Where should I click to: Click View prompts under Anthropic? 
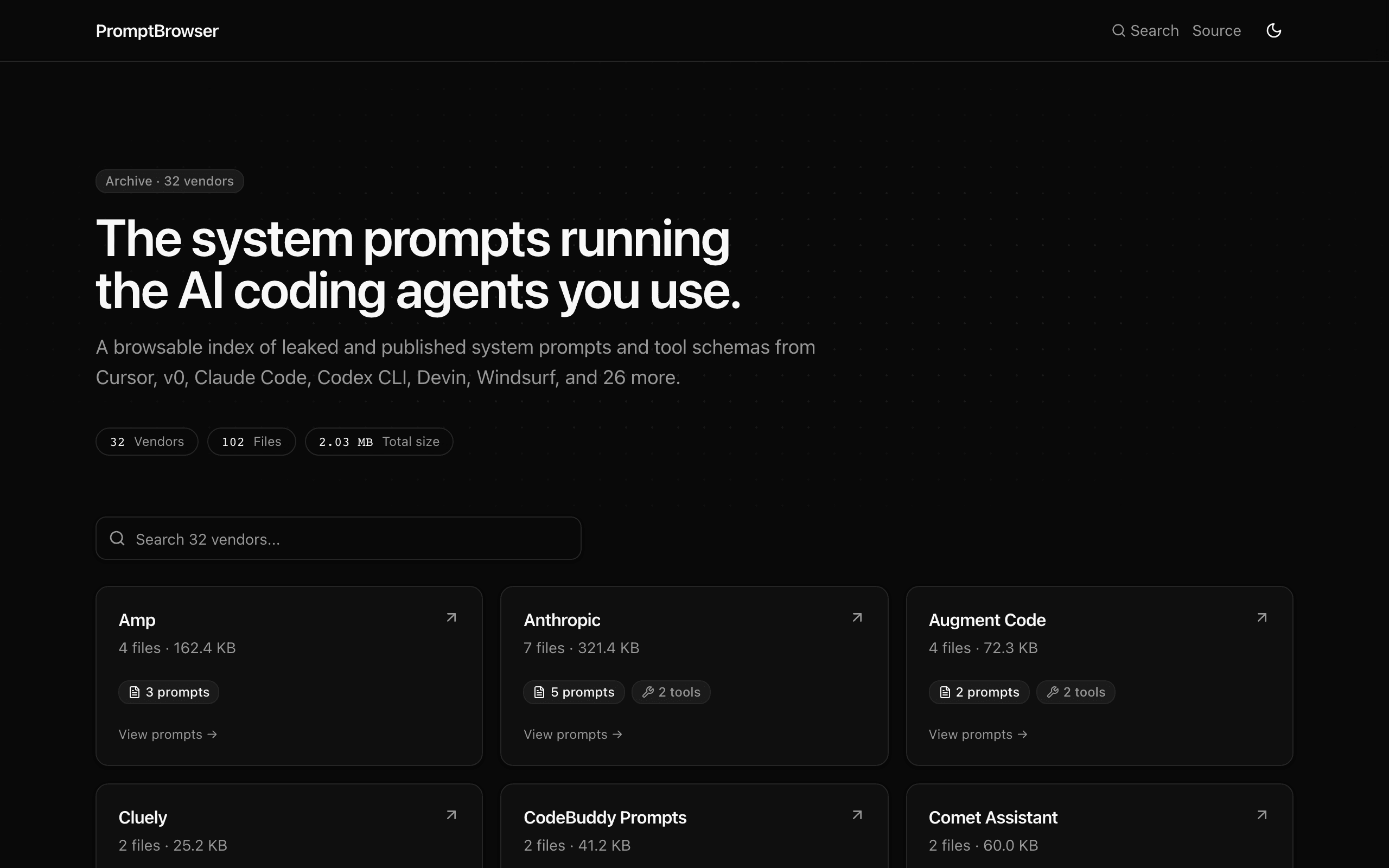pyautogui.click(x=573, y=734)
